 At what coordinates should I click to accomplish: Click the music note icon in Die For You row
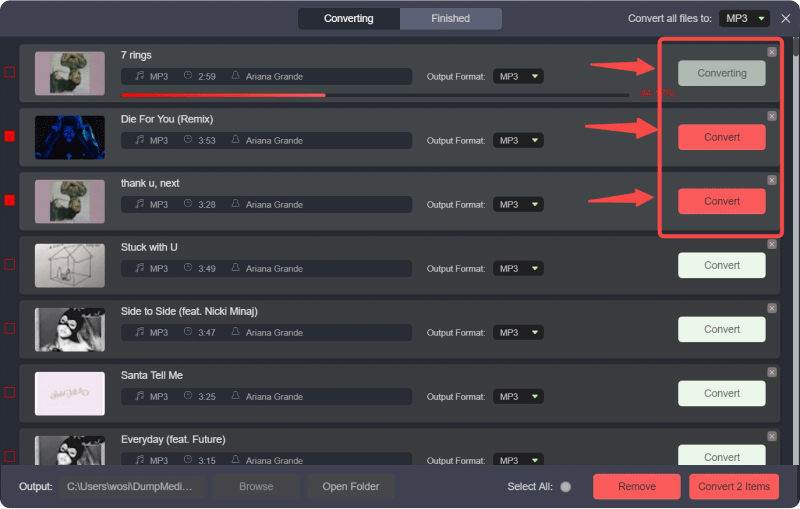pos(139,140)
